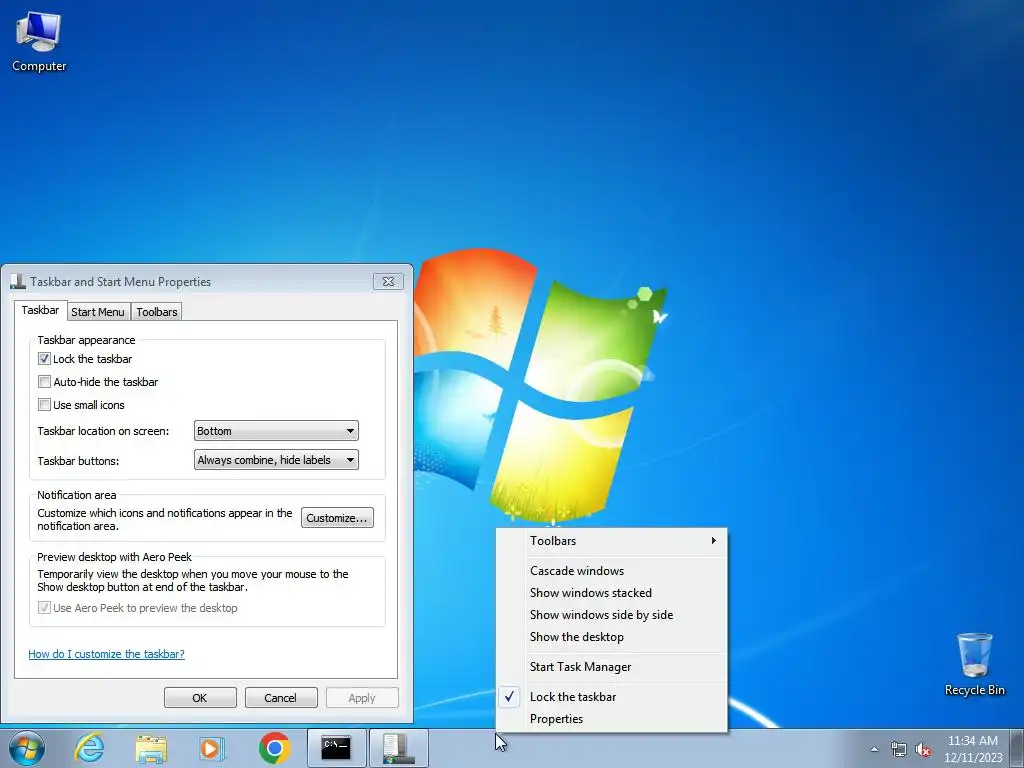Open the network status tray icon
Viewport: 1024px width, 768px height.
pos(899,750)
